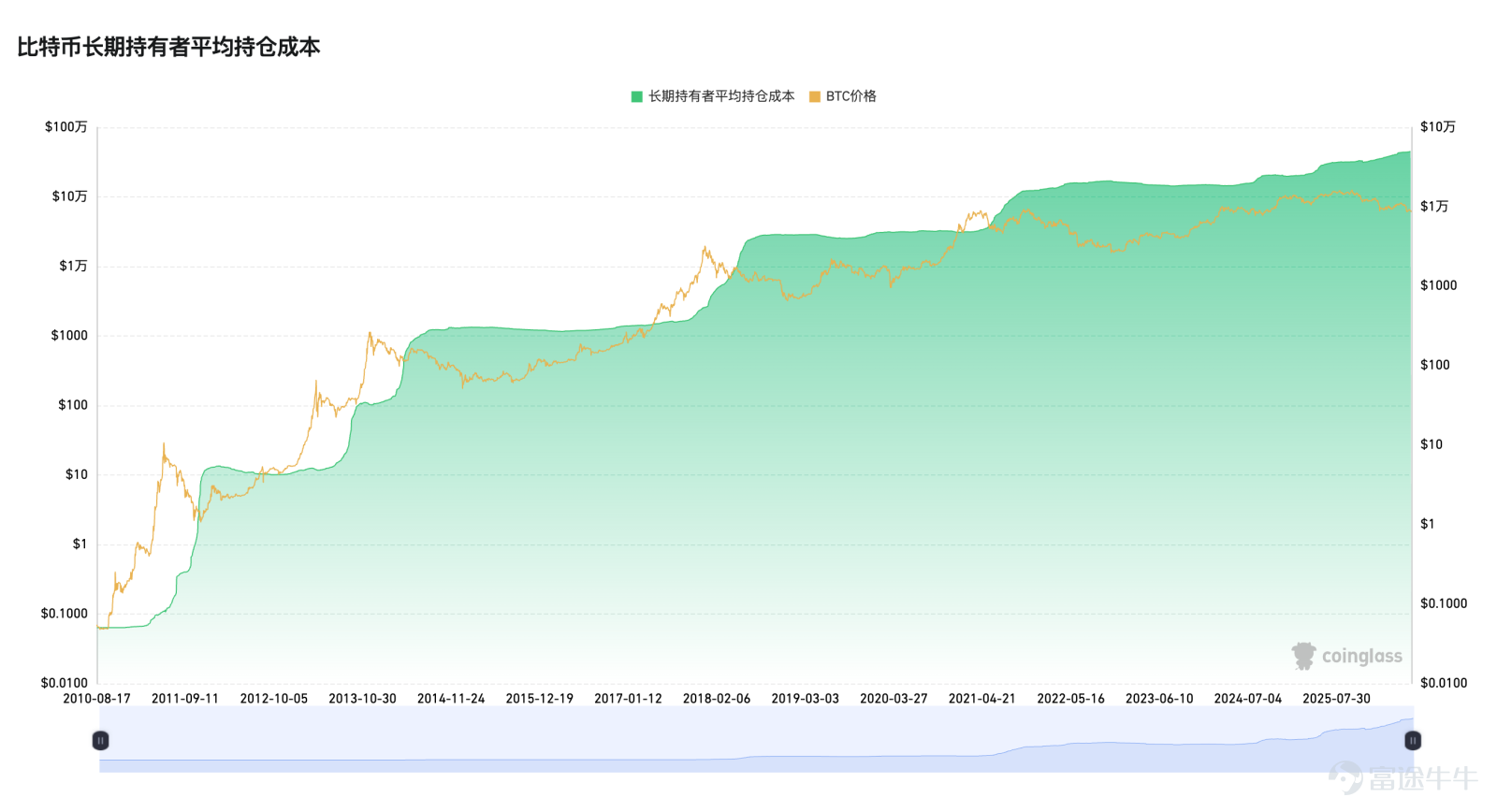The height and width of the screenshot is (812, 1497).
Task: Click the range selector overview area
Action: [756, 740]
